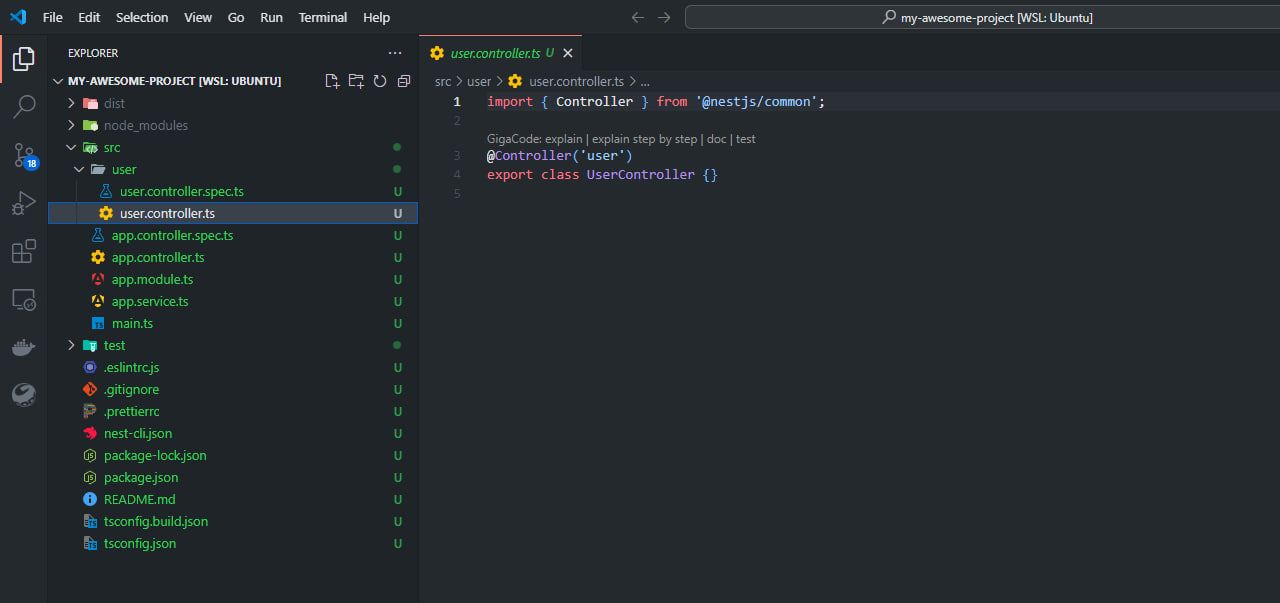Expand the dist folder
Screen dimensions: 1280x603
coord(233,103)
